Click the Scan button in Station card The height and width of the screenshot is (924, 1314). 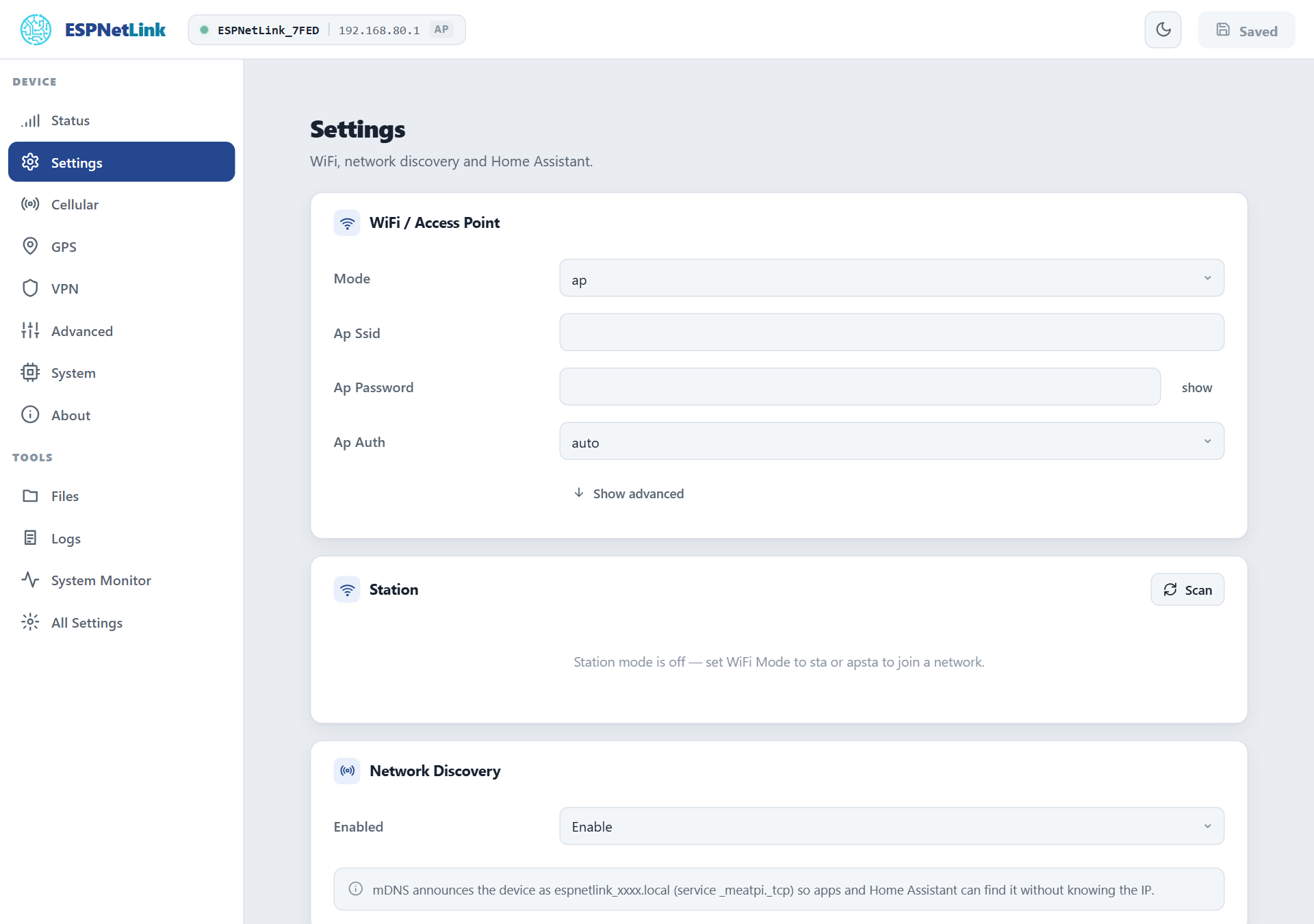pos(1187,589)
